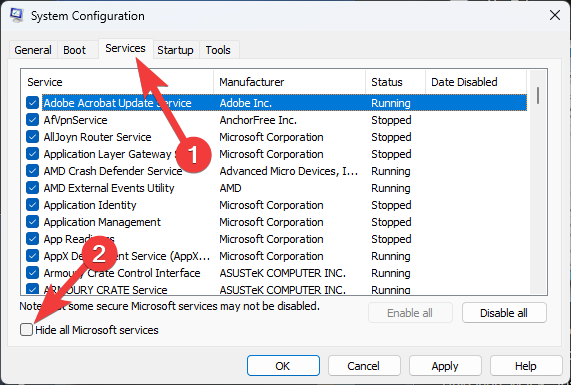Close the System Configuration window

click(555, 15)
